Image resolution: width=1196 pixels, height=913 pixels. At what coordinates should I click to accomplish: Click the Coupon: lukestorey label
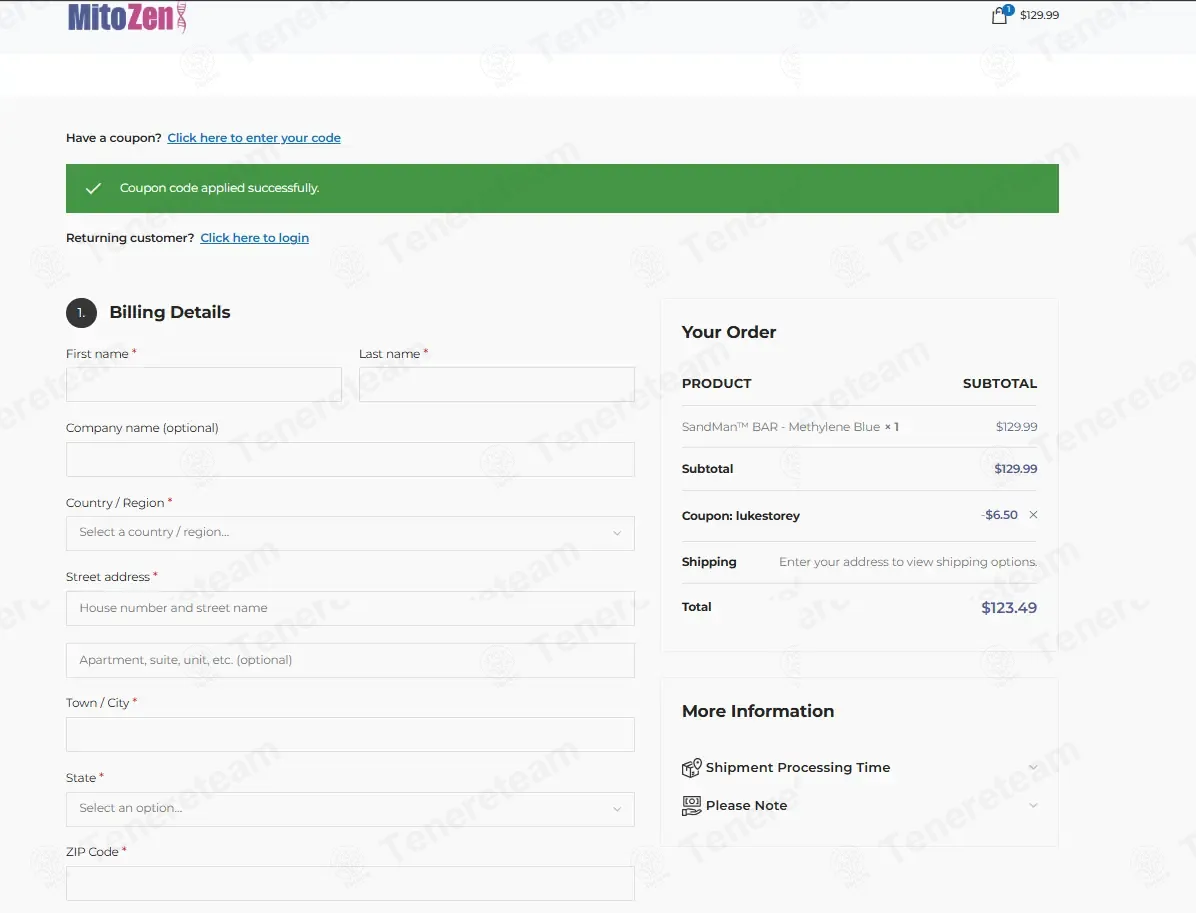[x=741, y=516]
